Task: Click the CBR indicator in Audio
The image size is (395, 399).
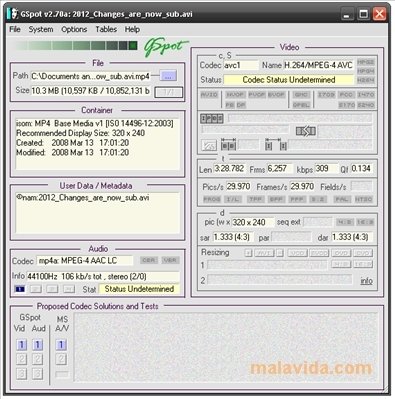Action: (149, 260)
